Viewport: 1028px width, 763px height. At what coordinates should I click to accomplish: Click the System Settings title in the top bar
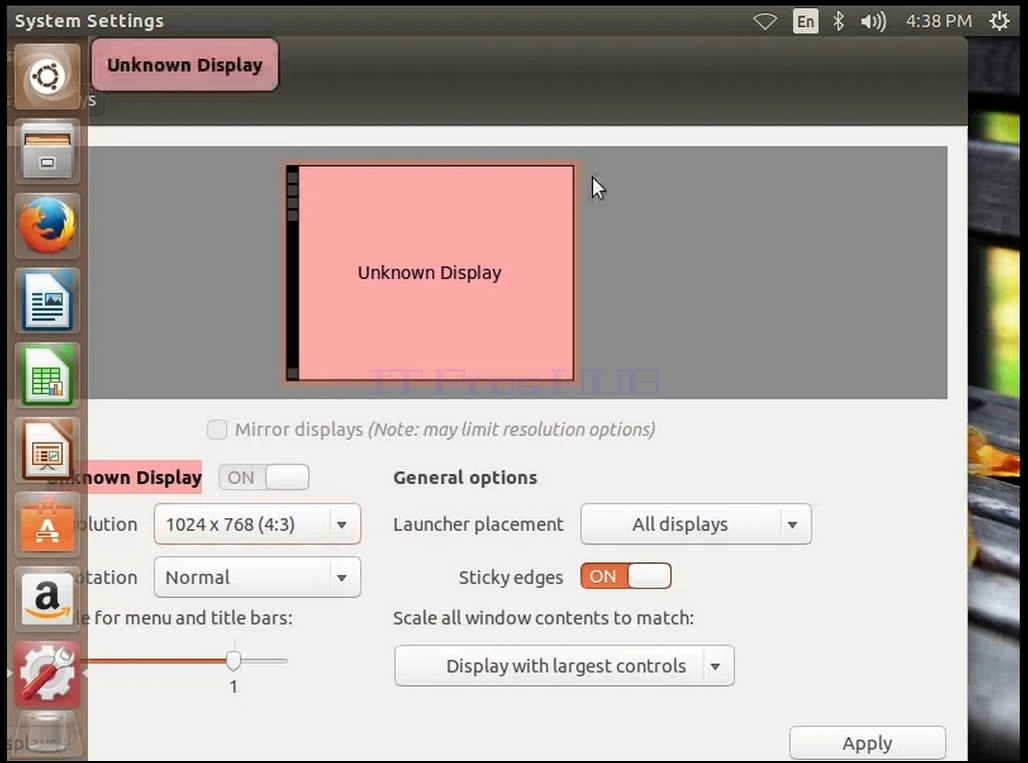[89, 21]
